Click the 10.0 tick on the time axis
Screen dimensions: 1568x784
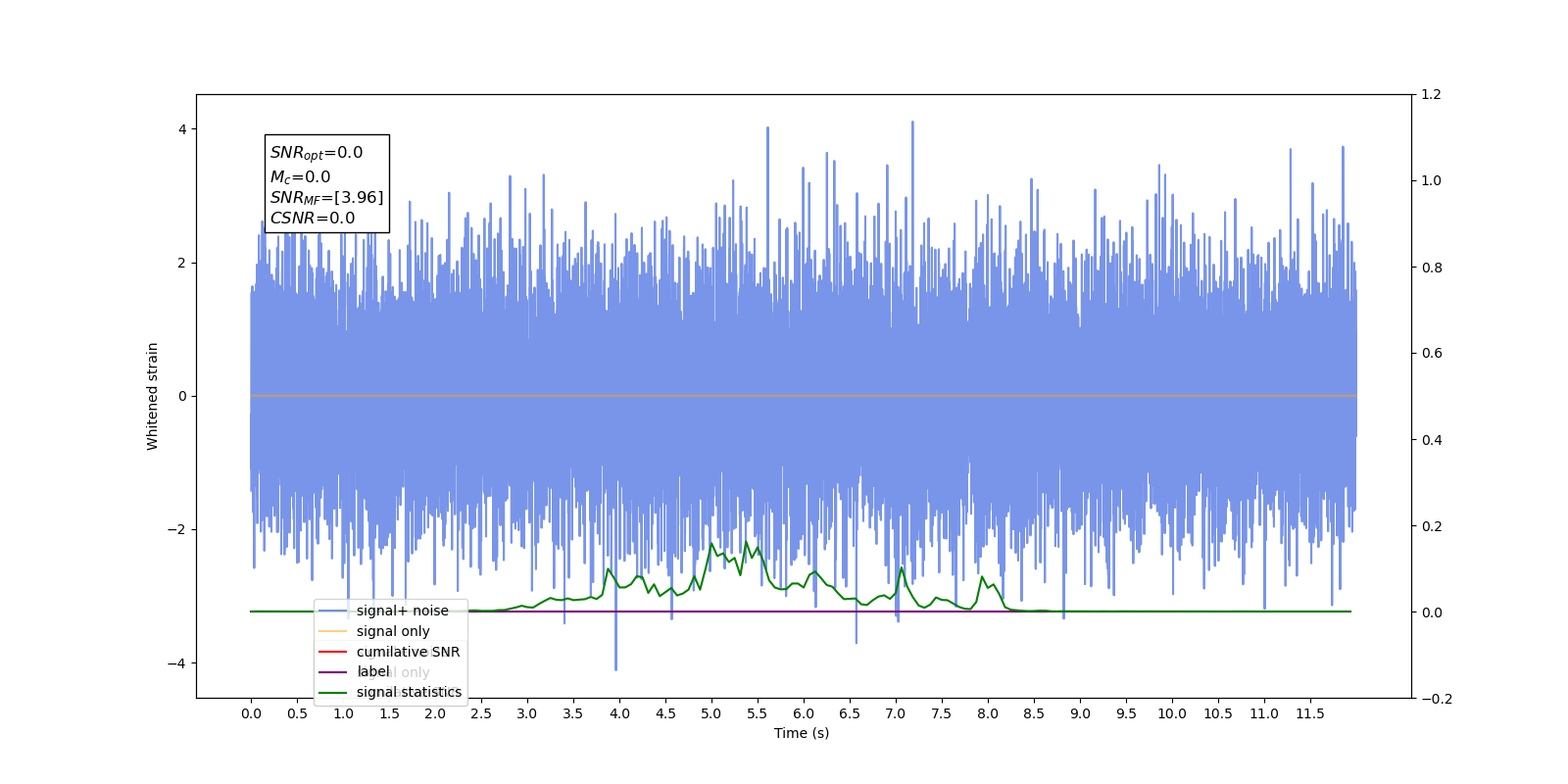pyautogui.click(x=1172, y=713)
